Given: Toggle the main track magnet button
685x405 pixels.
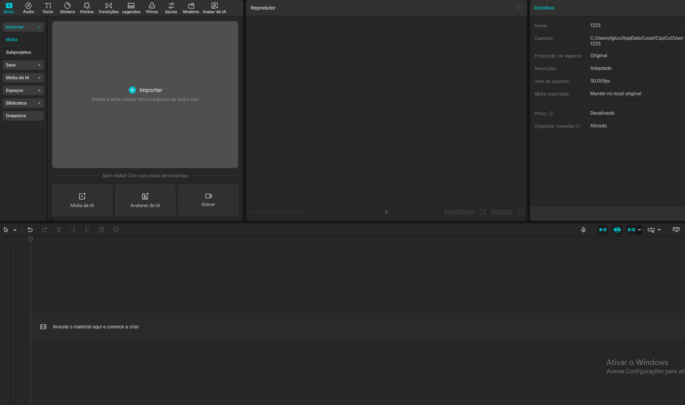Looking at the screenshot, I should click(602, 230).
